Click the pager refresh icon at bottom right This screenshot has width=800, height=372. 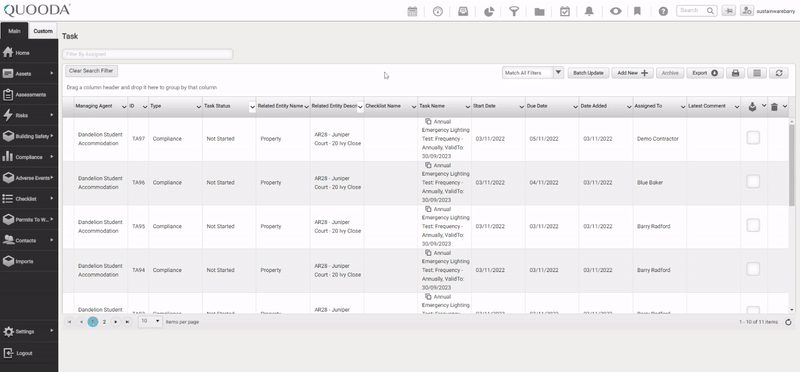788,322
